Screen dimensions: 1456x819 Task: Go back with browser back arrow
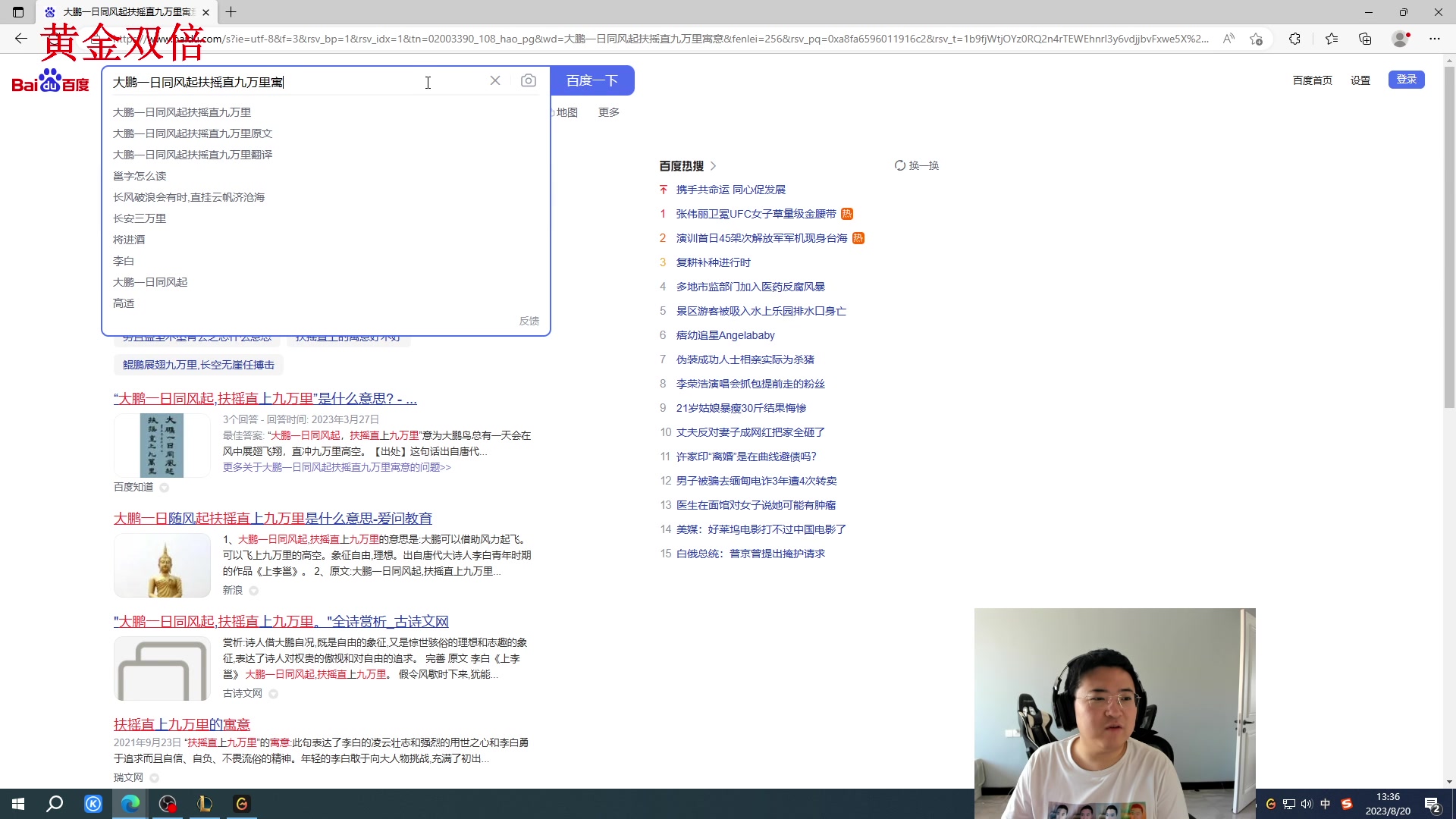[x=21, y=39]
